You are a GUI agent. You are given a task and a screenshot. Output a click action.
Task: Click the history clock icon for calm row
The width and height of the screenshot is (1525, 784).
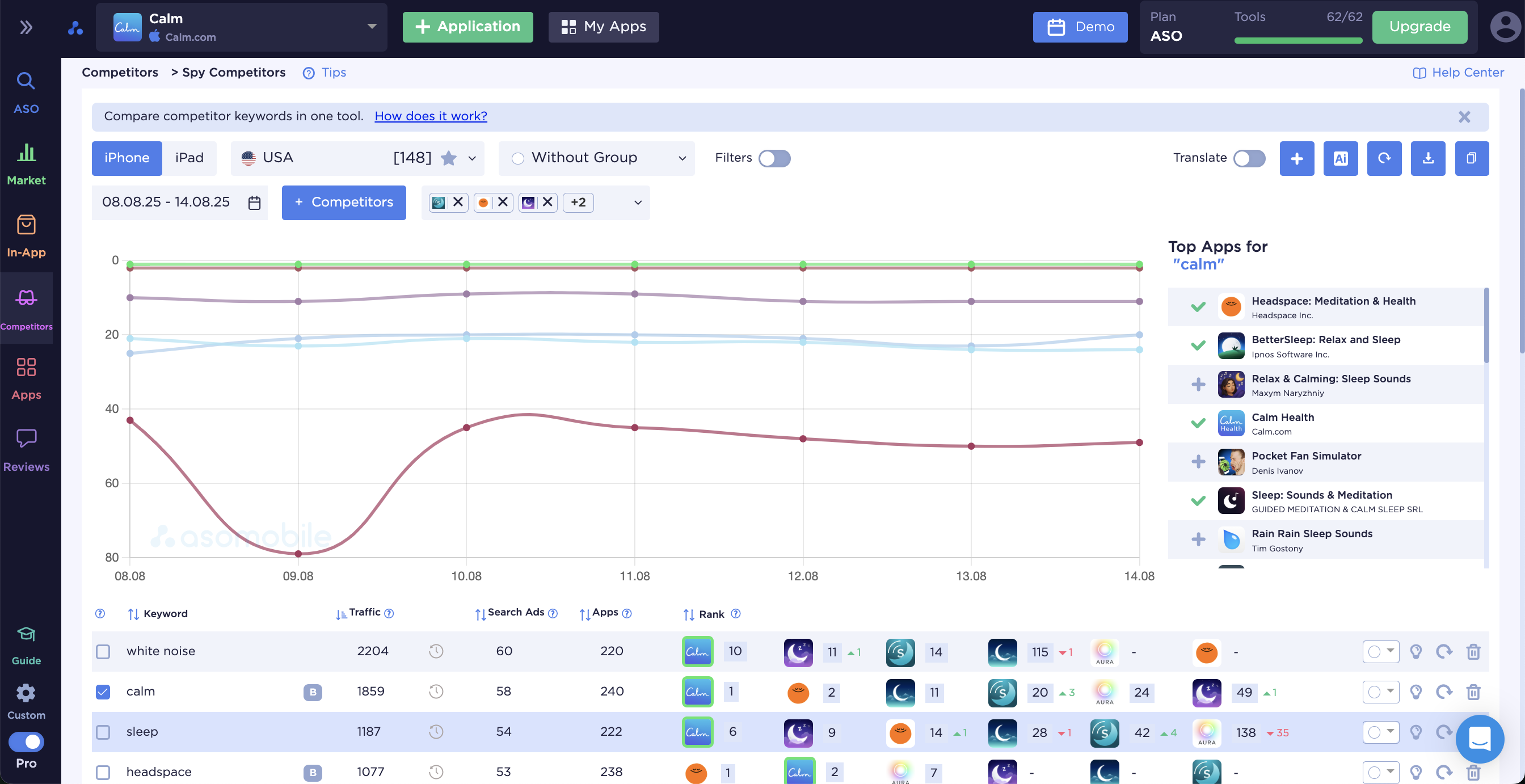click(436, 691)
